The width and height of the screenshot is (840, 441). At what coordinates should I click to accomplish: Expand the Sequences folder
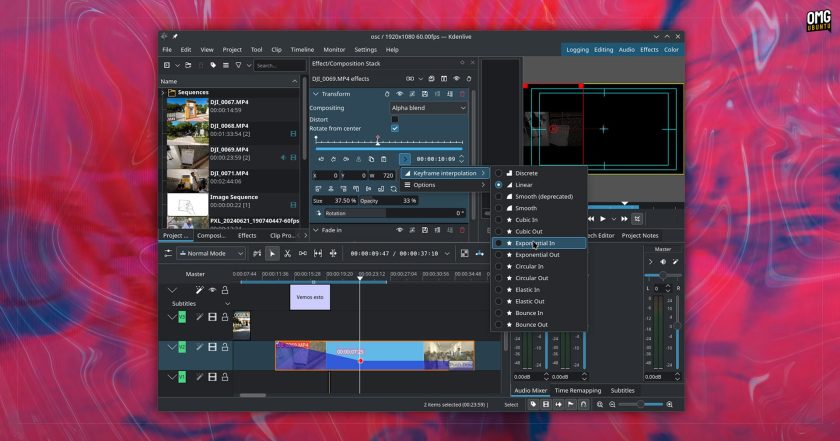(163, 93)
